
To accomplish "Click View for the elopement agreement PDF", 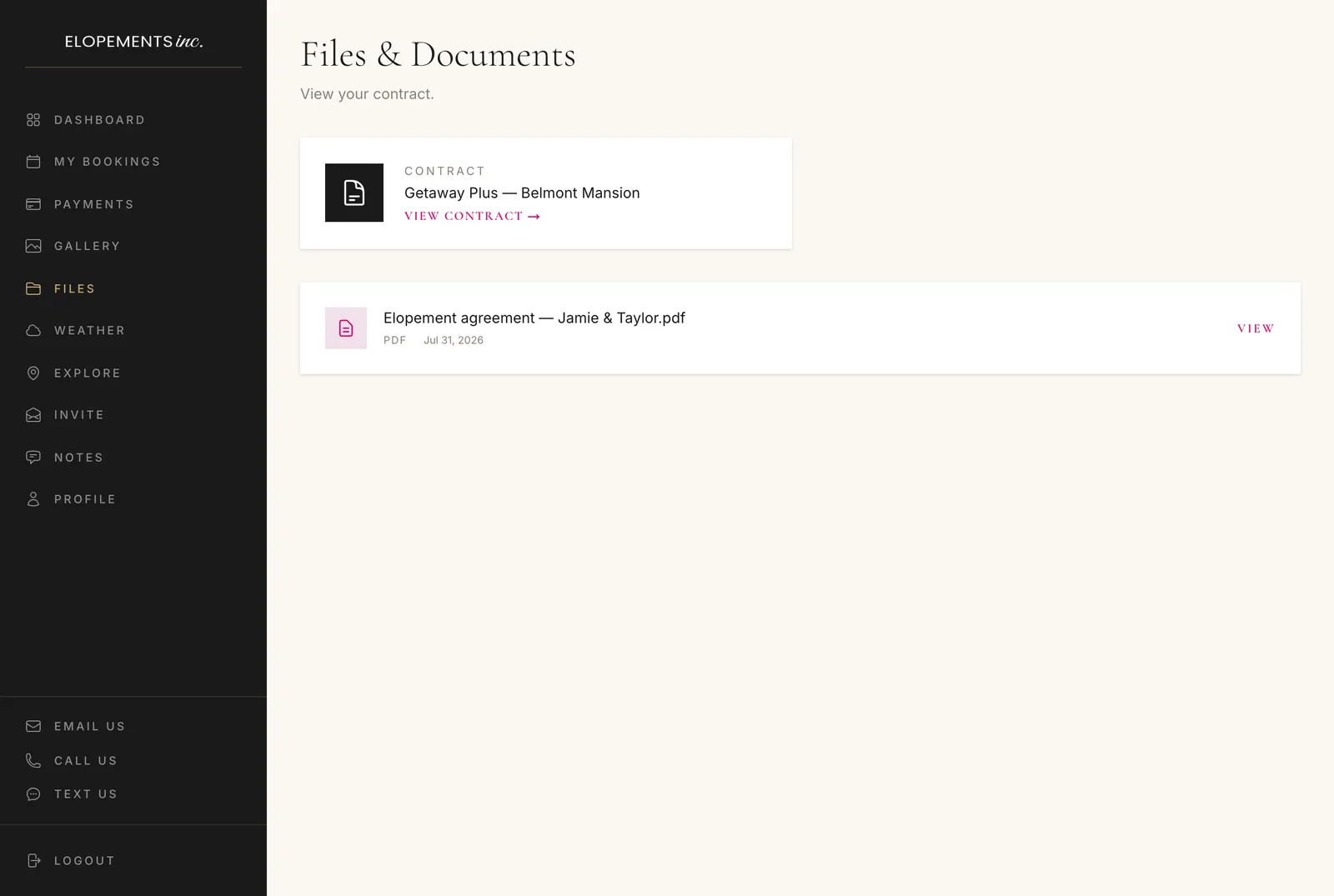I will click(x=1256, y=328).
